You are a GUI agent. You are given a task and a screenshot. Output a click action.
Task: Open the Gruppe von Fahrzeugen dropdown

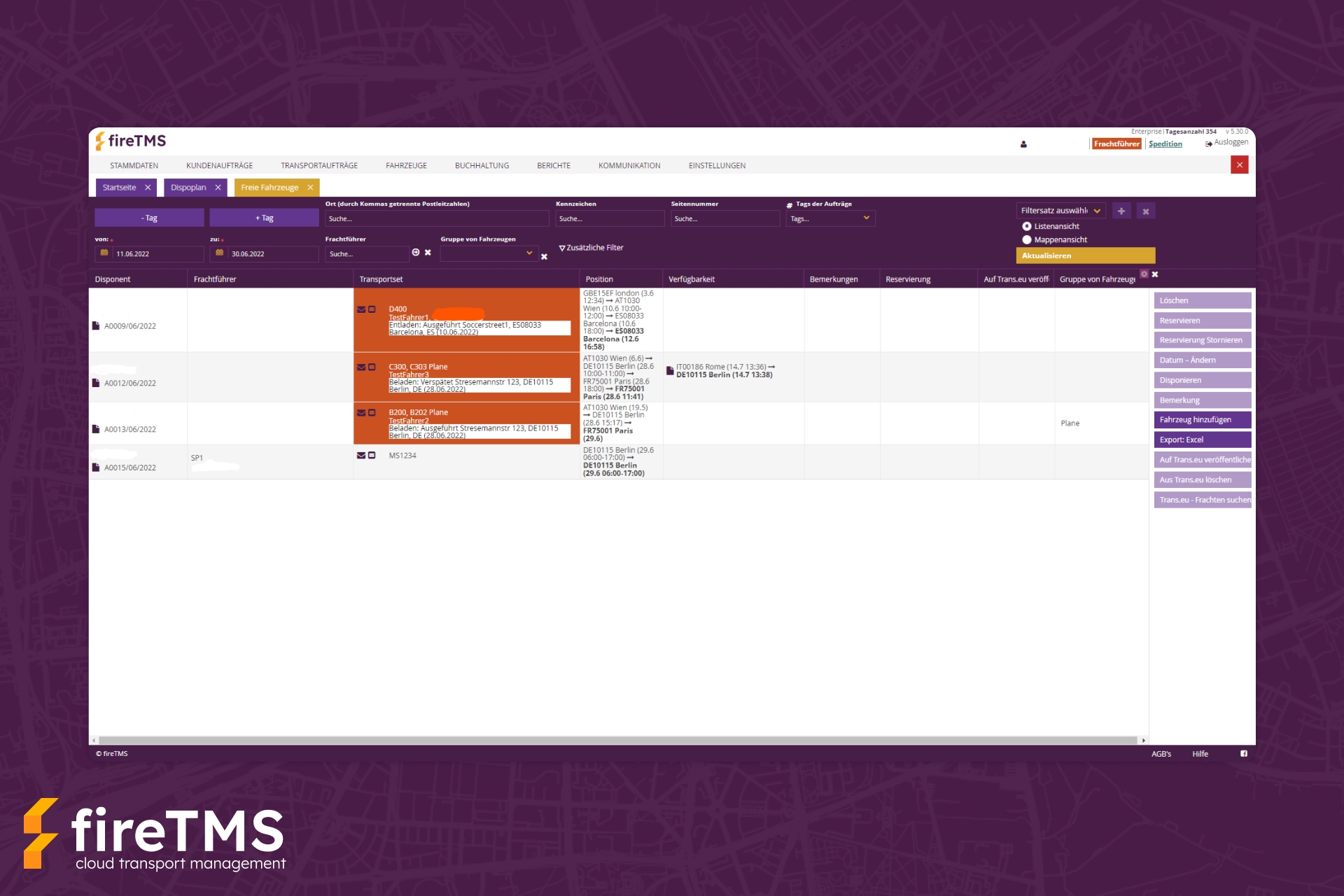[x=488, y=253]
